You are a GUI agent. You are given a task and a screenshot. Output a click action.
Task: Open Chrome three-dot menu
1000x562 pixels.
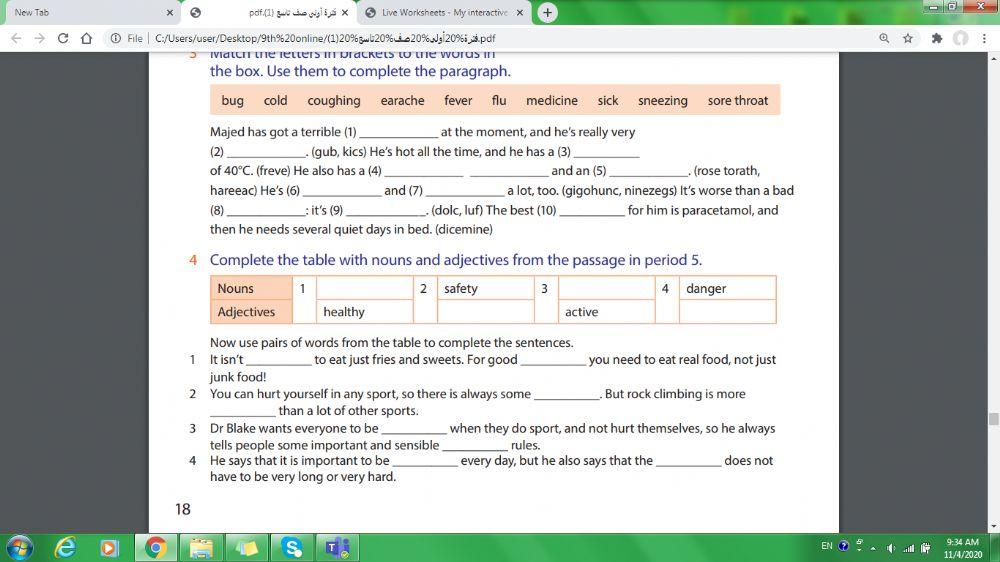point(984,38)
